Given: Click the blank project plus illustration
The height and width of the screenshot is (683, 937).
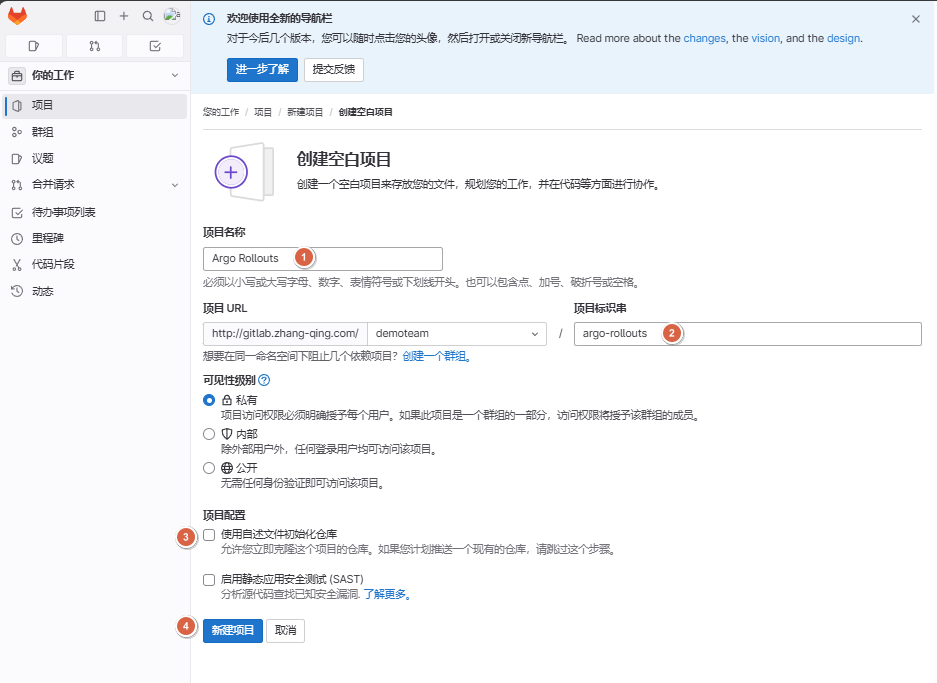Looking at the screenshot, I should click(244, 172).
